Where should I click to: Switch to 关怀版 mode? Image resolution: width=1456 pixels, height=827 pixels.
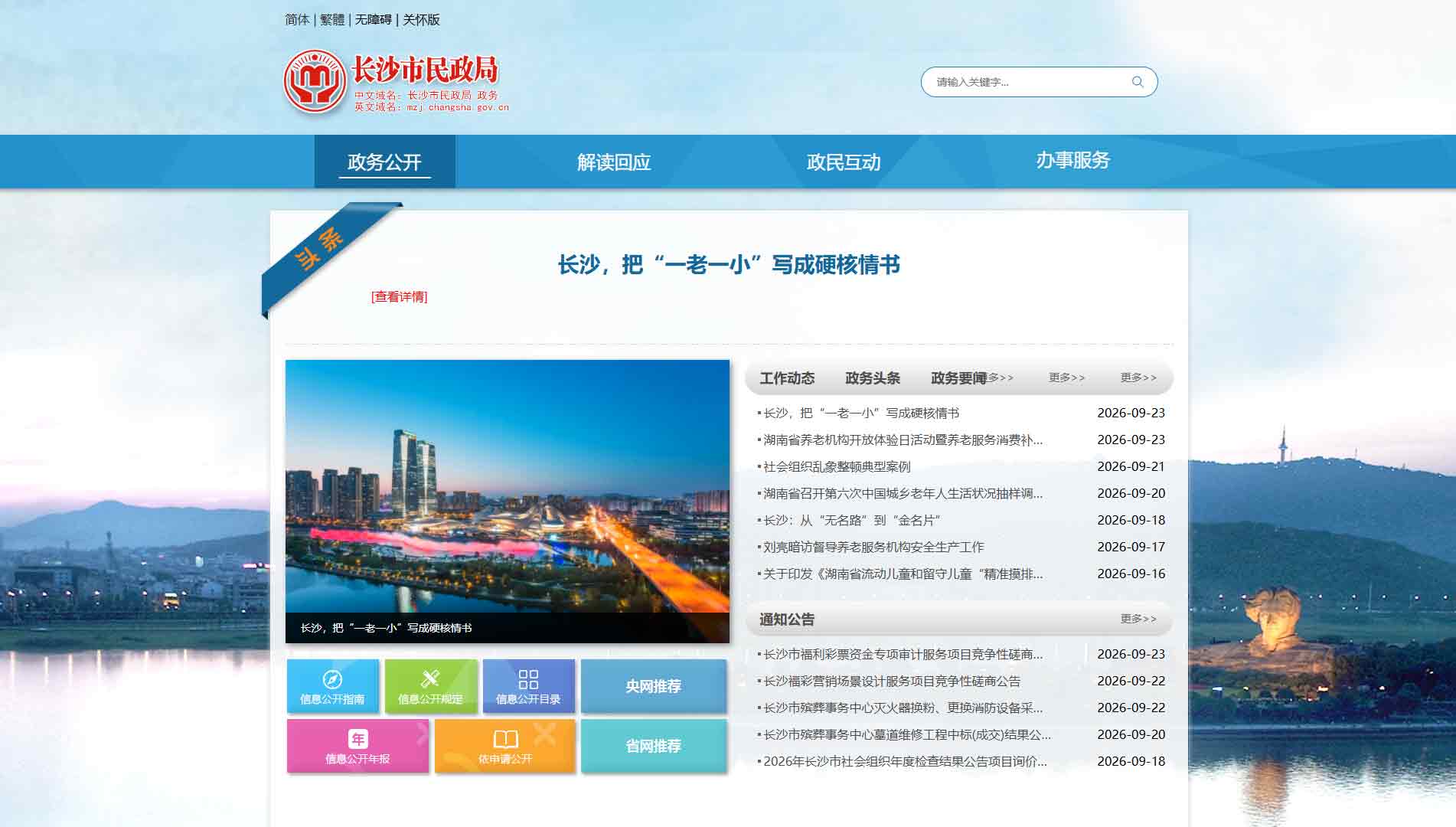[x=421, y=20]
